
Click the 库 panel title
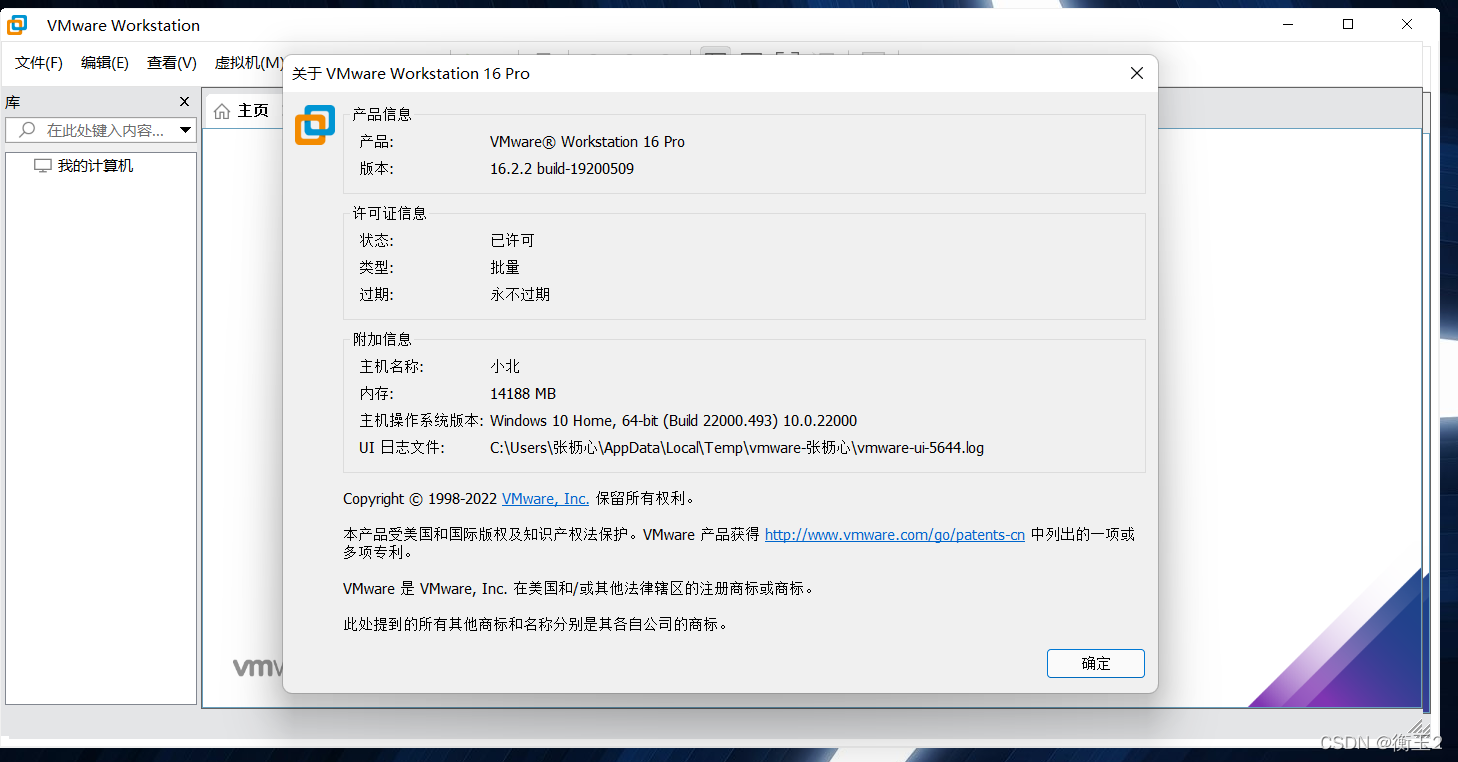tap(12, 102)
